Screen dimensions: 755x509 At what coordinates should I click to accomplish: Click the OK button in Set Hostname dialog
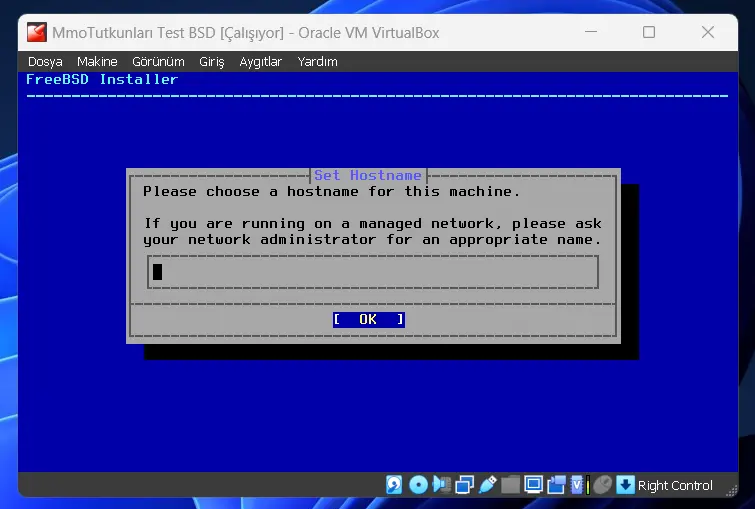point(369,319)
